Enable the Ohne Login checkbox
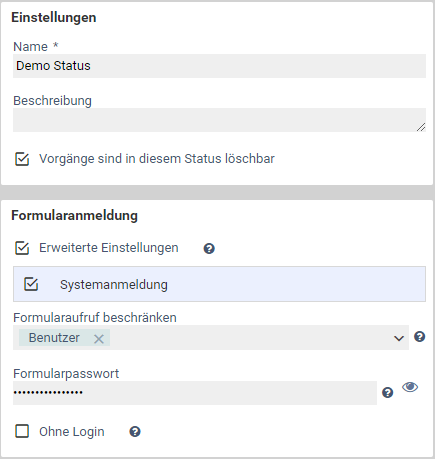Viewport: 435px width, 459px height. pos(22,431)
